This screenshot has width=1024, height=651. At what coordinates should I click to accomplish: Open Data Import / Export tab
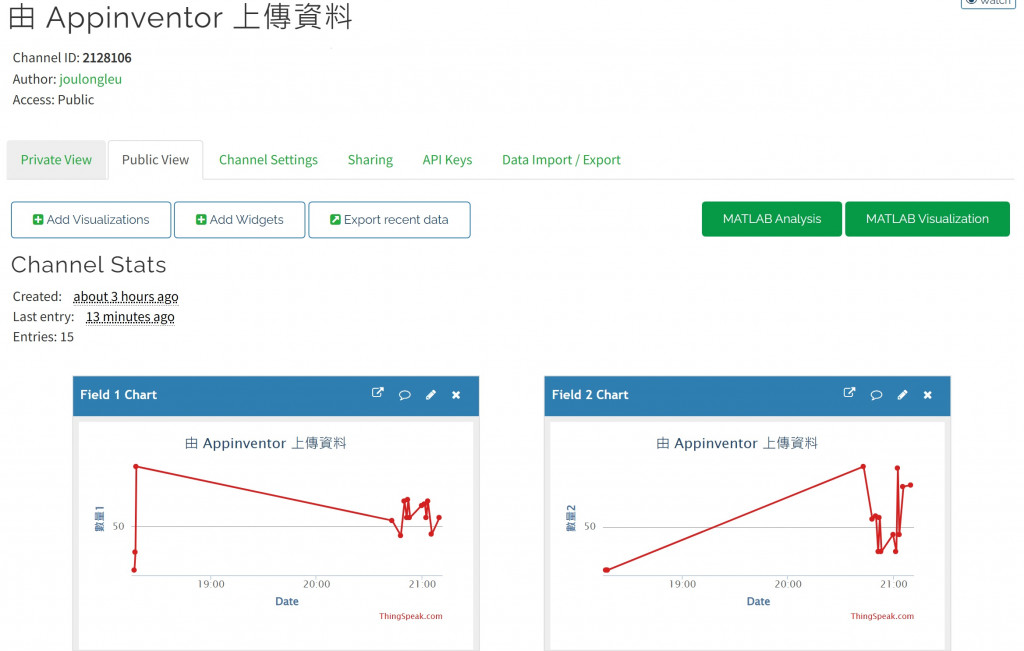tap(561, 159)
